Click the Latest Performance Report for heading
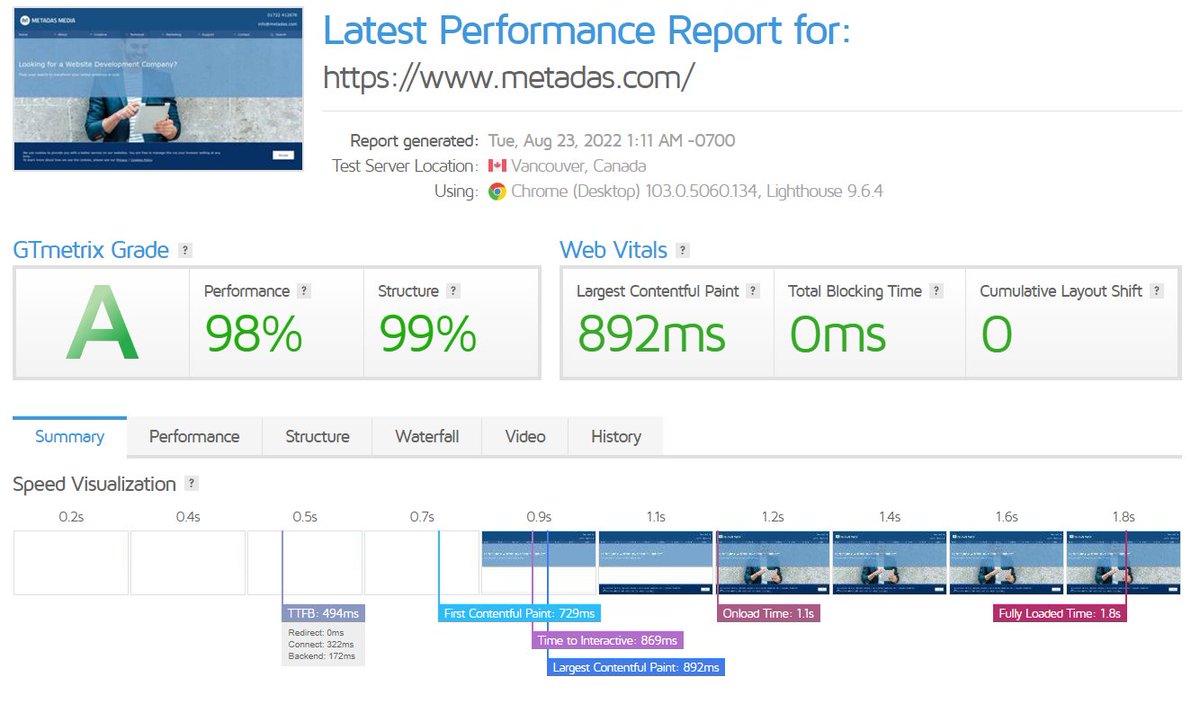Screen dimensions: 1200x704 [x=587, y=31]
